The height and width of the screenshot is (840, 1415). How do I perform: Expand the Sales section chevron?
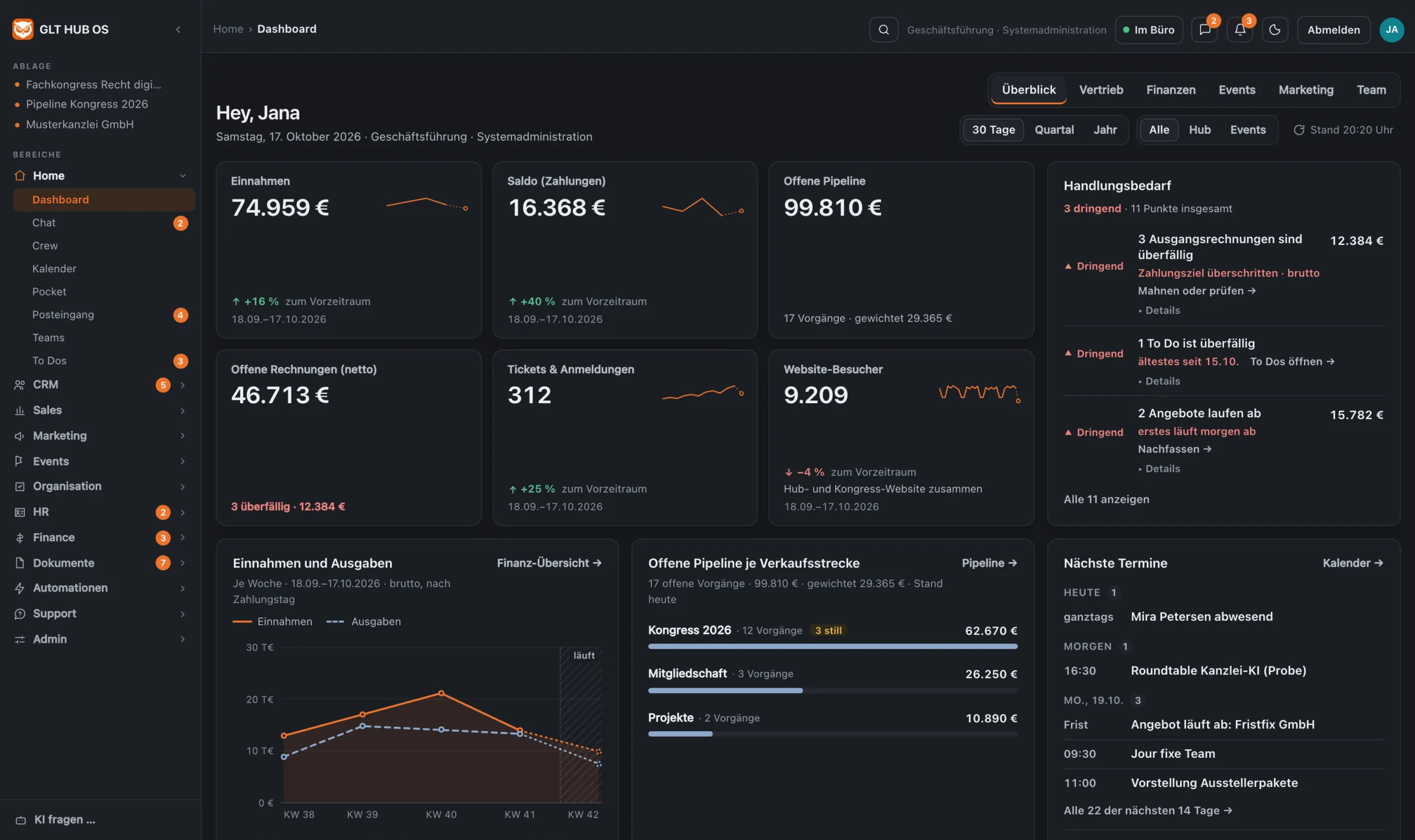click(x=182, y=410)
